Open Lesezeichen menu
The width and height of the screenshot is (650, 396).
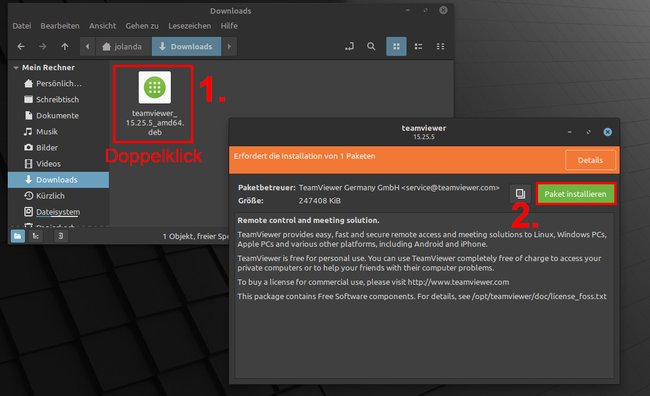click(x=189, y=26)
